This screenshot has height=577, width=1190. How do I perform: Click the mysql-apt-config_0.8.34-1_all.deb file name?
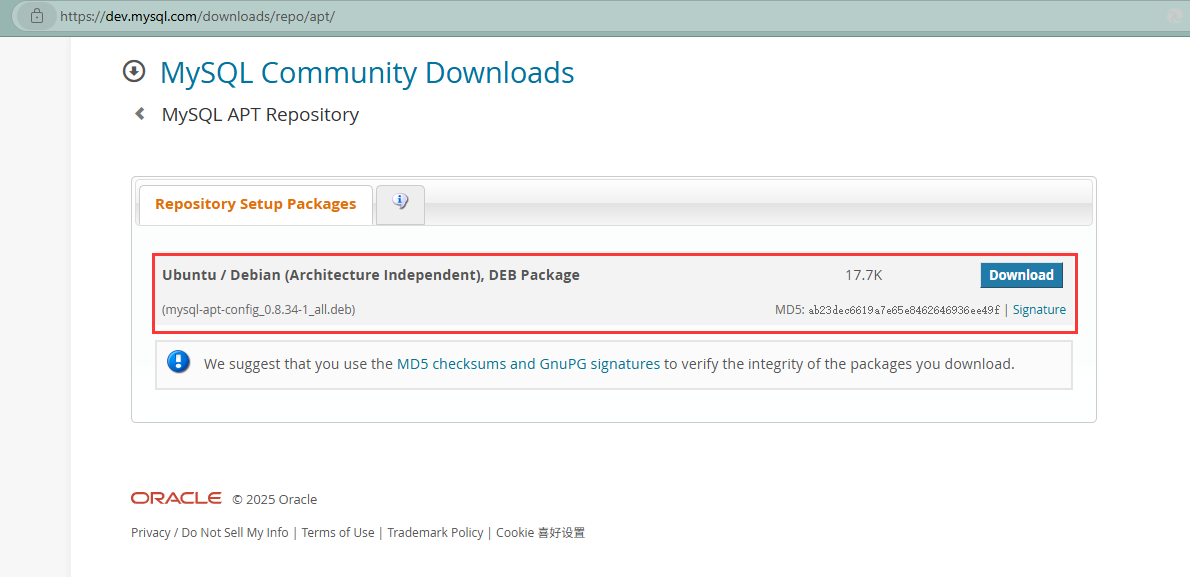[259, 310]
